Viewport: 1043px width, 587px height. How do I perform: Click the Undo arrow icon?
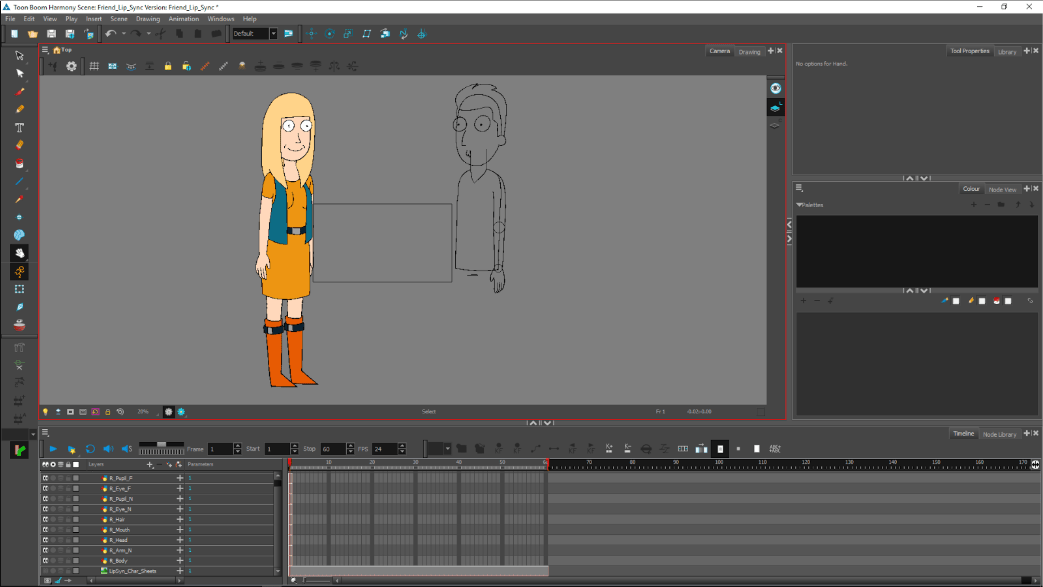(x=110, y=34)
